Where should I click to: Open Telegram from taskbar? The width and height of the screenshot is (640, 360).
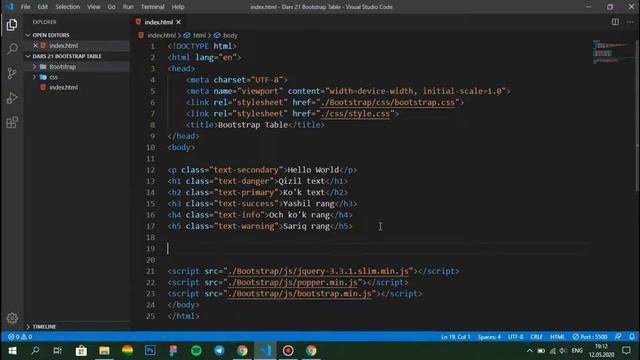[219, 351]
